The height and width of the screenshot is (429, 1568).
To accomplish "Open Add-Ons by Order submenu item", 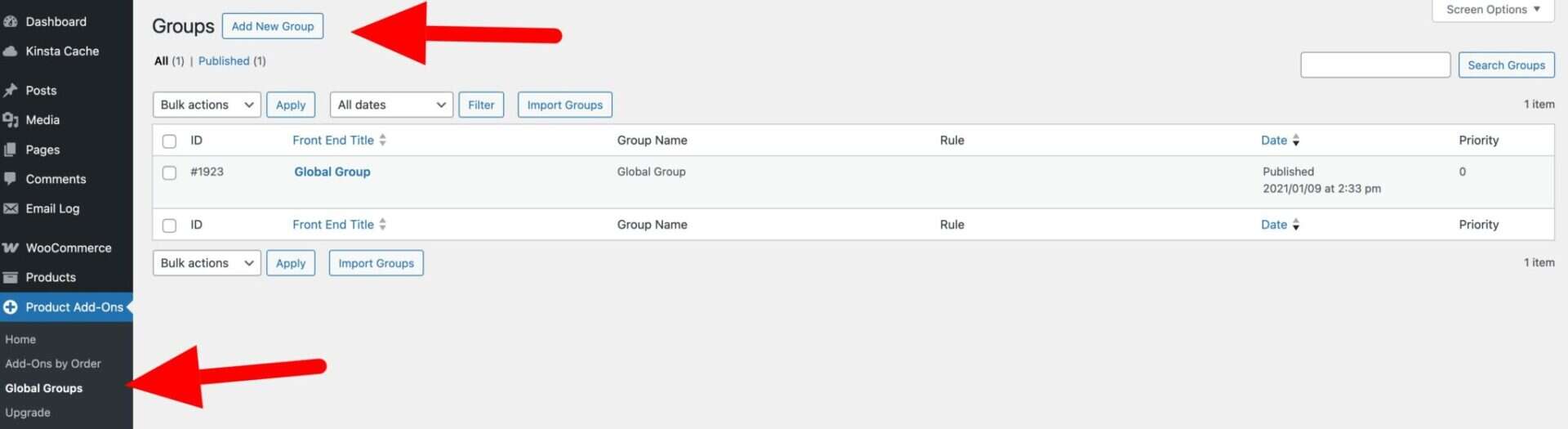I will [x=53, y=364].
